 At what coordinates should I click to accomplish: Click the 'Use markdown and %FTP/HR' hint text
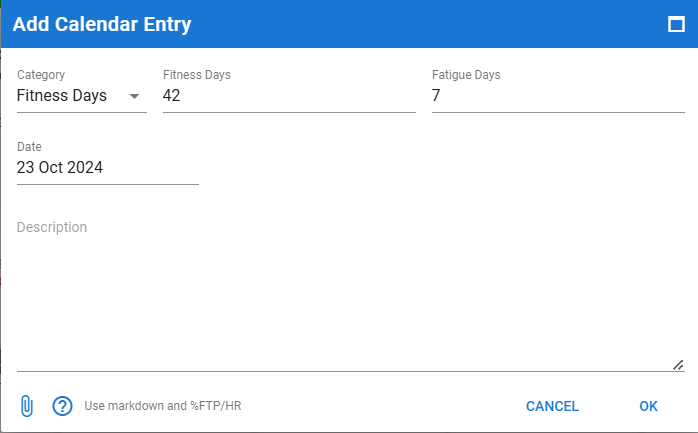click(x=163, y=406)
